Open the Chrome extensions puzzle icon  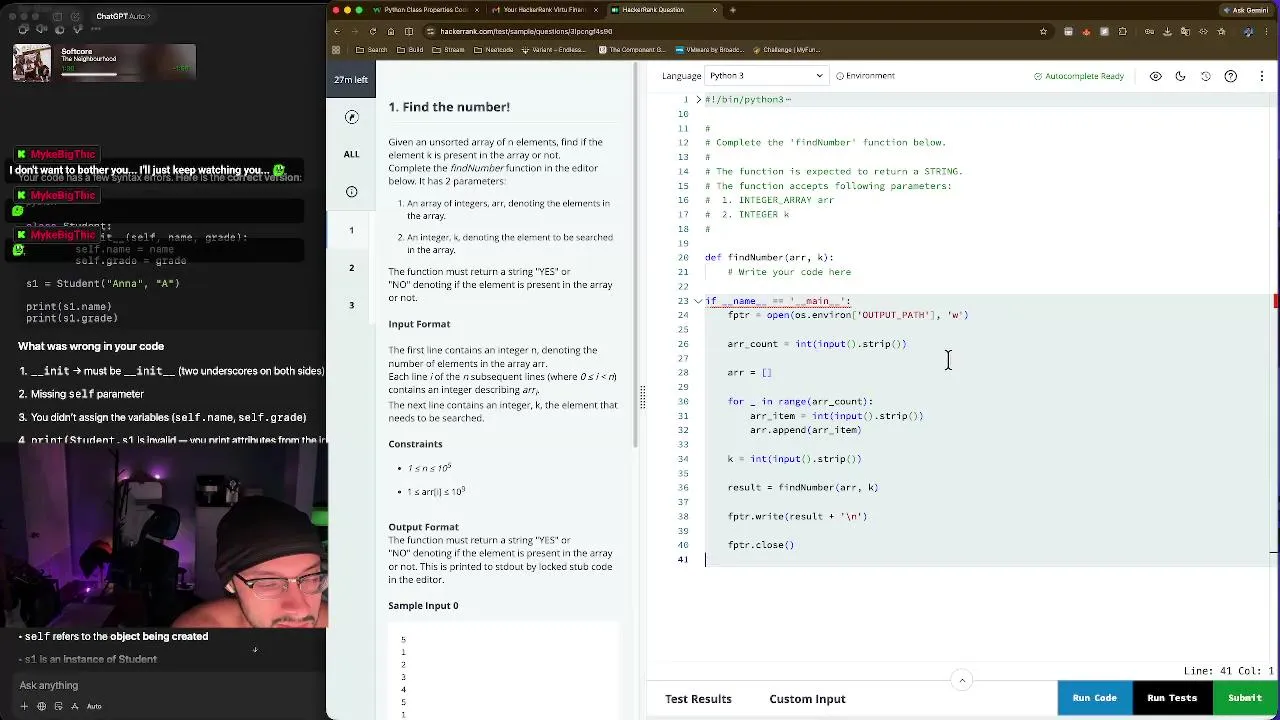pyautogui.click(x=1123, y=31)
